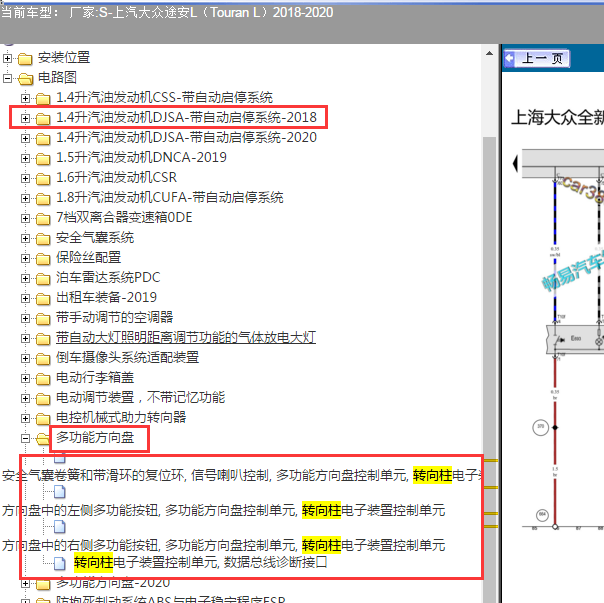Click document icon above 方向盘中的左侧多功能按钮
604x603 pixels.
(x=60, y=492)
